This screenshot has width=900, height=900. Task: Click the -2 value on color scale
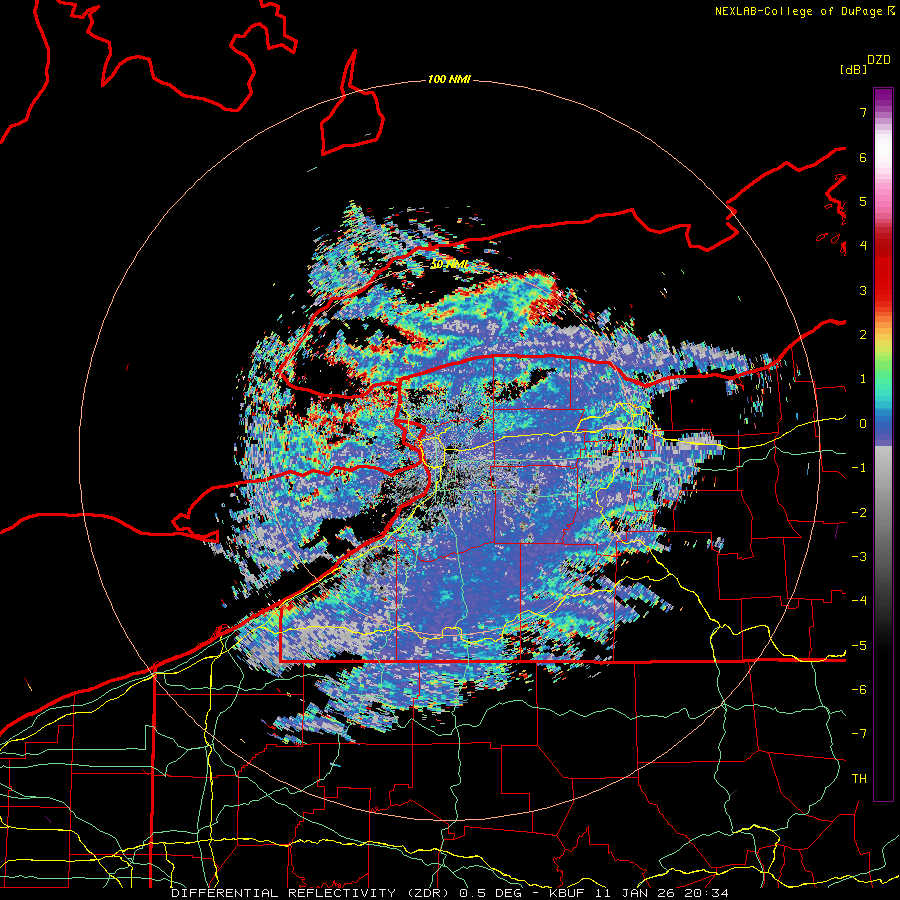click(x=859, y=513)
